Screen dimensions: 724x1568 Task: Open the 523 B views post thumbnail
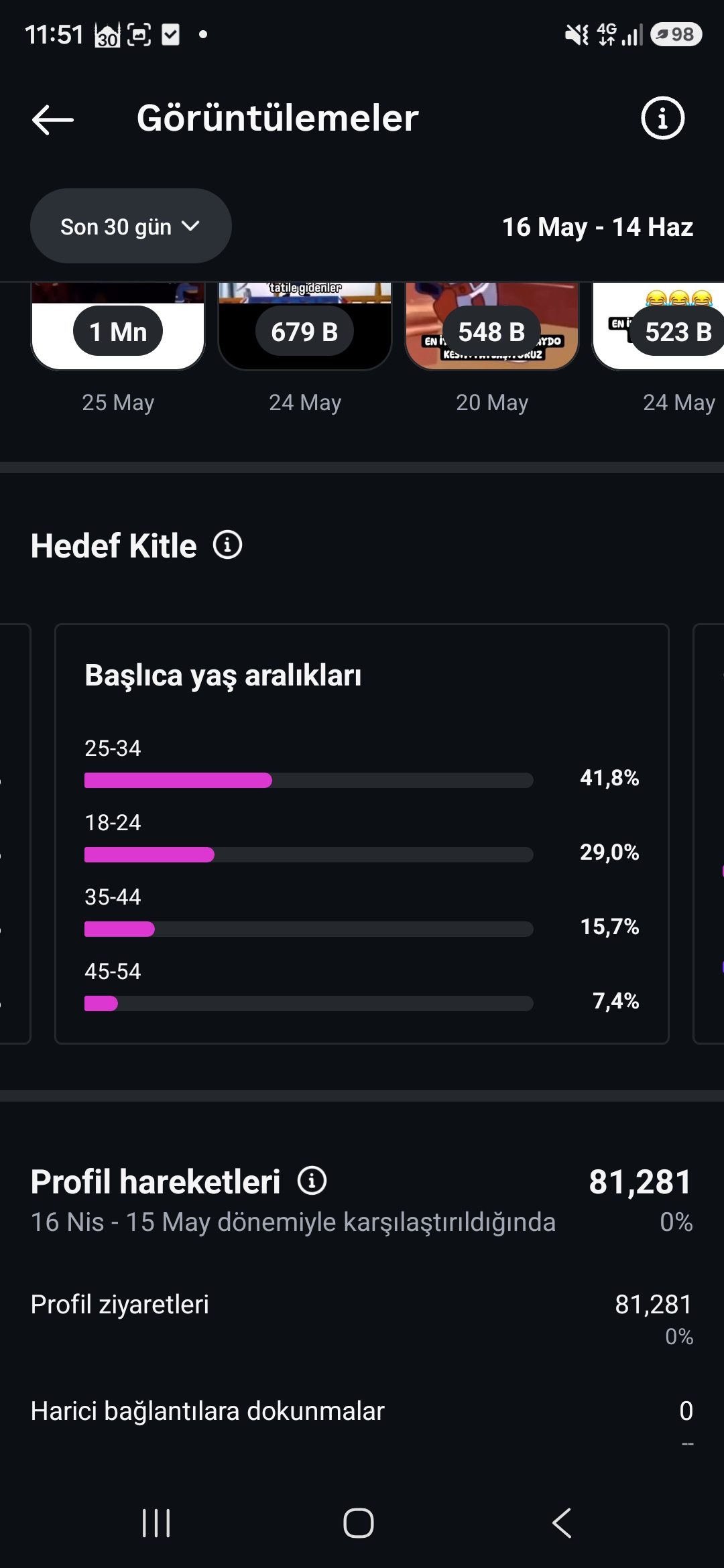click(x=658, y=326)
